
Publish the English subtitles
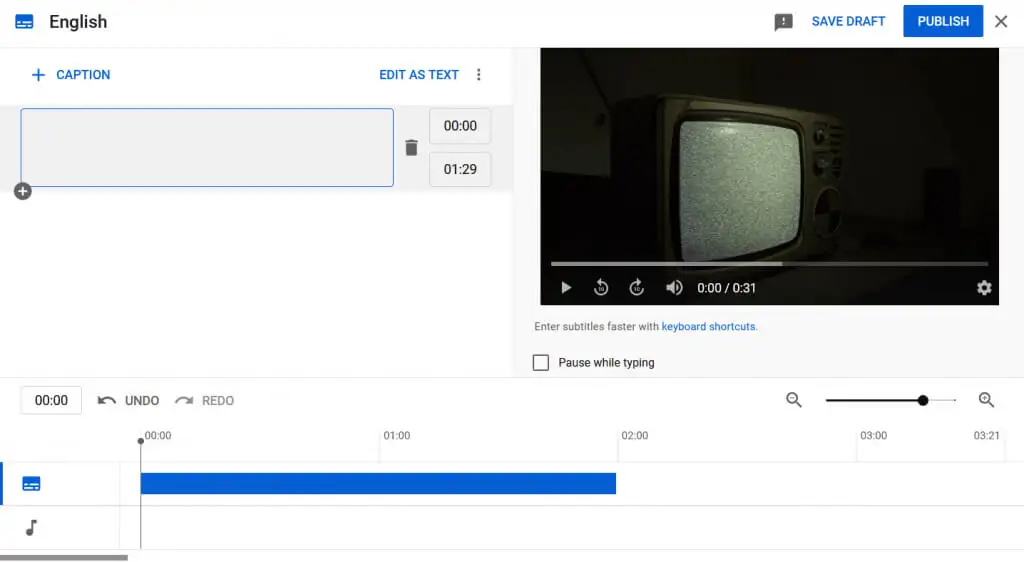pos(943,21)
